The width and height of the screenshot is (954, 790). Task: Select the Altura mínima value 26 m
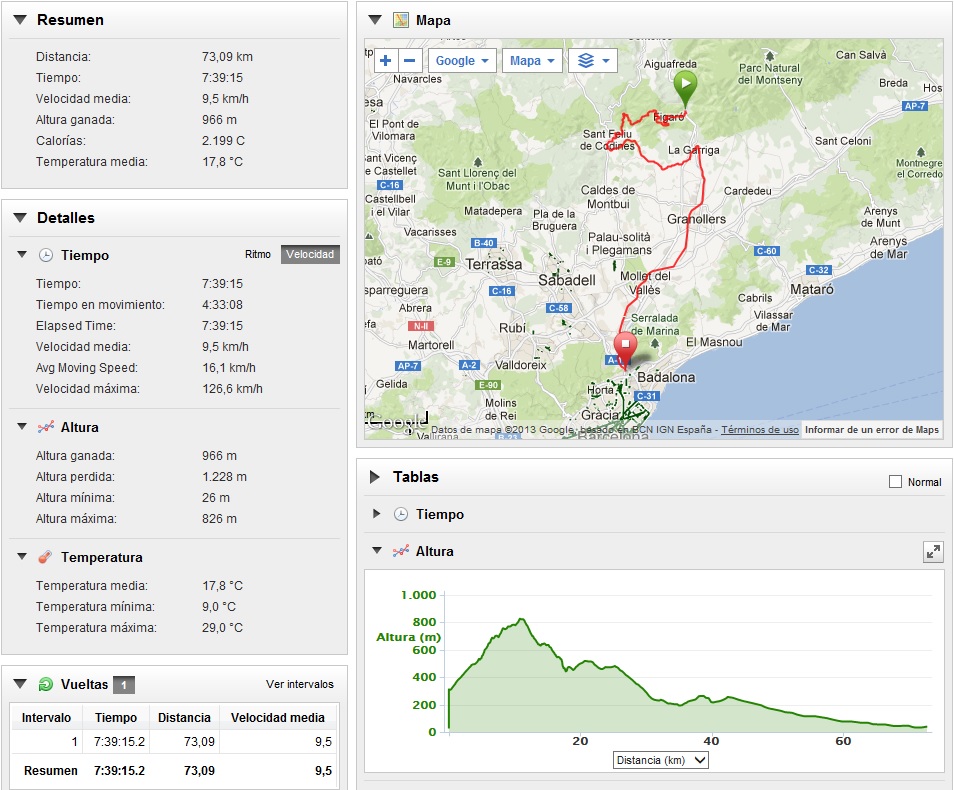[216, 498]
